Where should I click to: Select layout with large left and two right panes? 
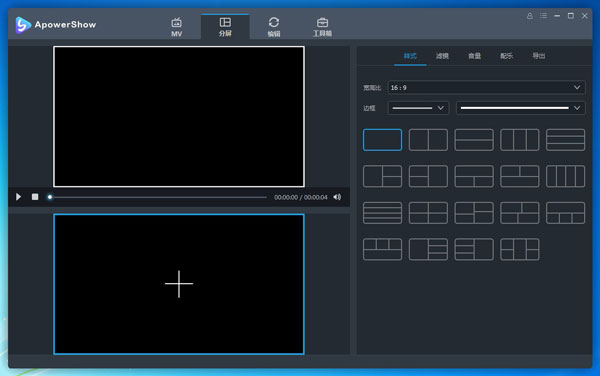click(382, 176)
